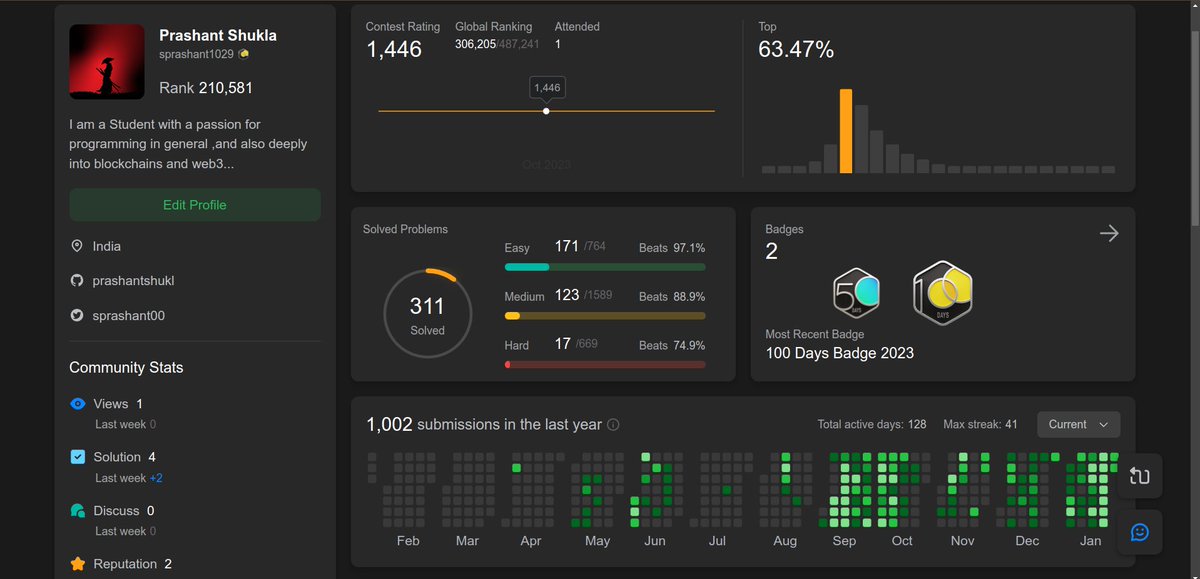Viewport: 1200px width, 579px height.
Task: Open the sprashant00 Twitter link
Action: (x=128, y=316)
